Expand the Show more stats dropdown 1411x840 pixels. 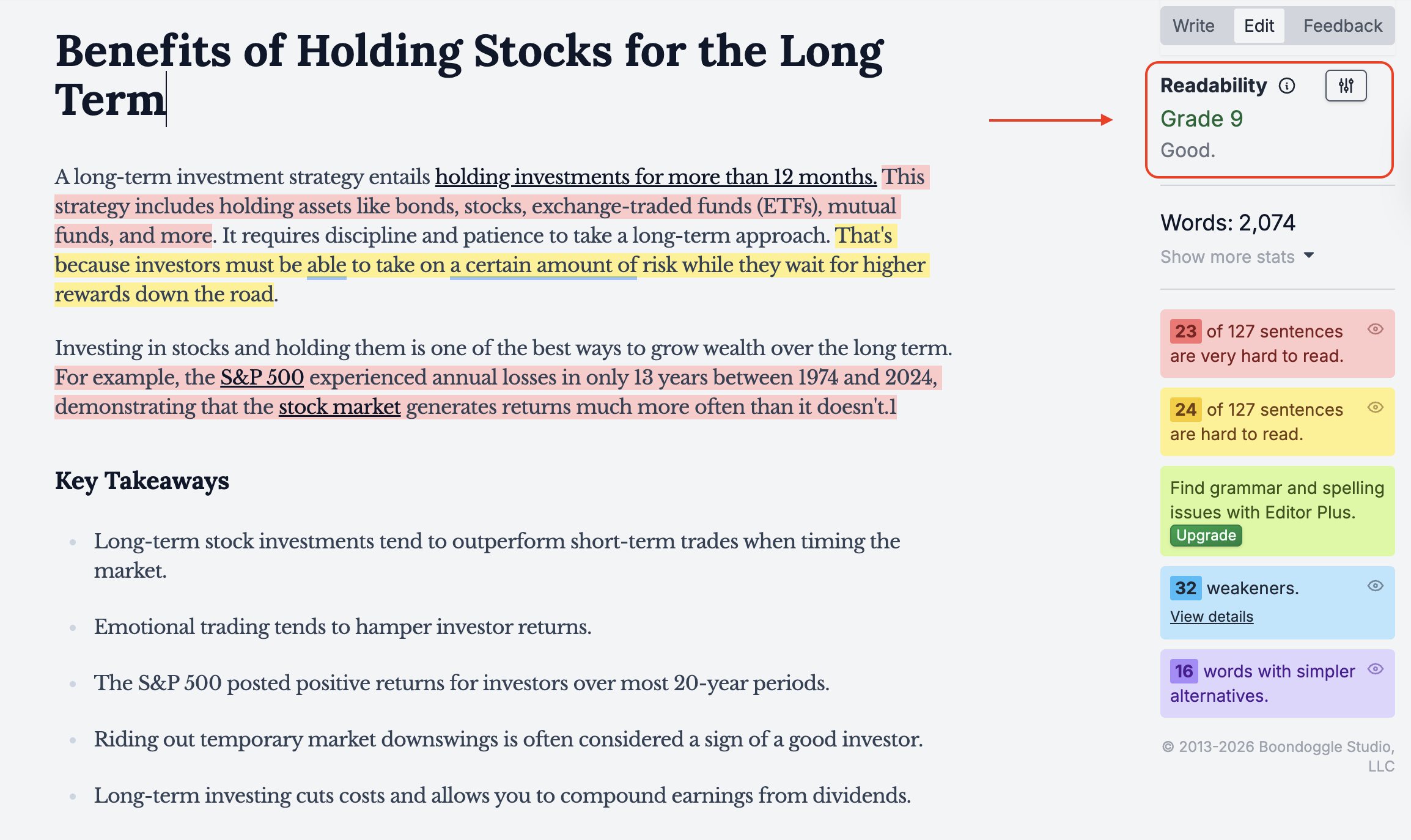[1228, 257]
